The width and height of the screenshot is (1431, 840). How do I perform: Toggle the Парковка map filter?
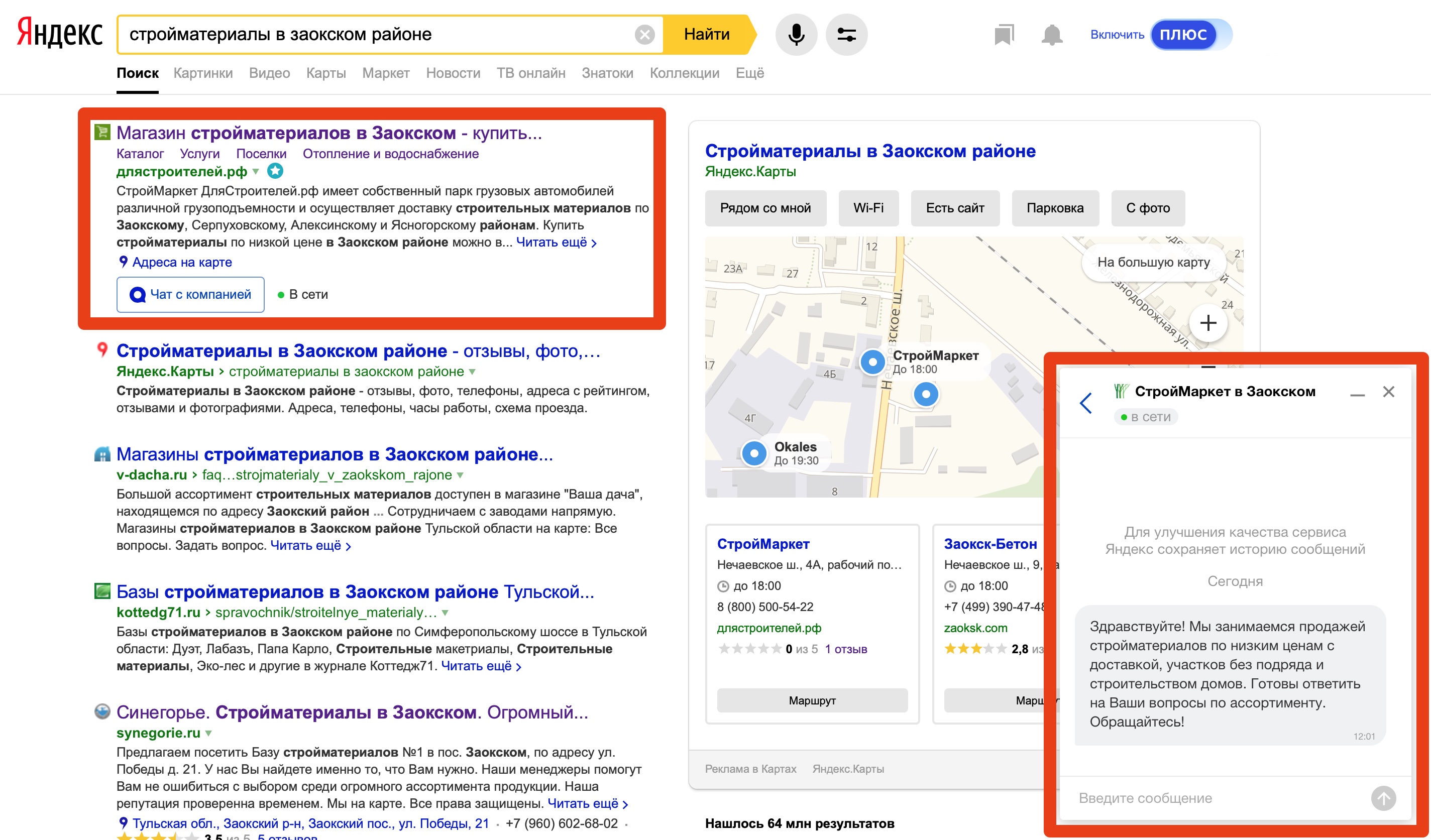point(1055,208)
